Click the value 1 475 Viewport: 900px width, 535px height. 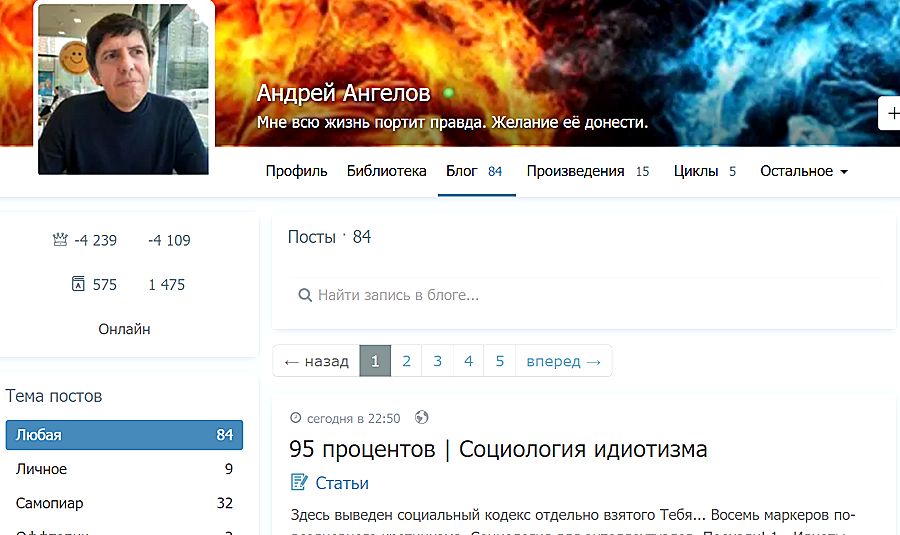(x=167, y=285)
